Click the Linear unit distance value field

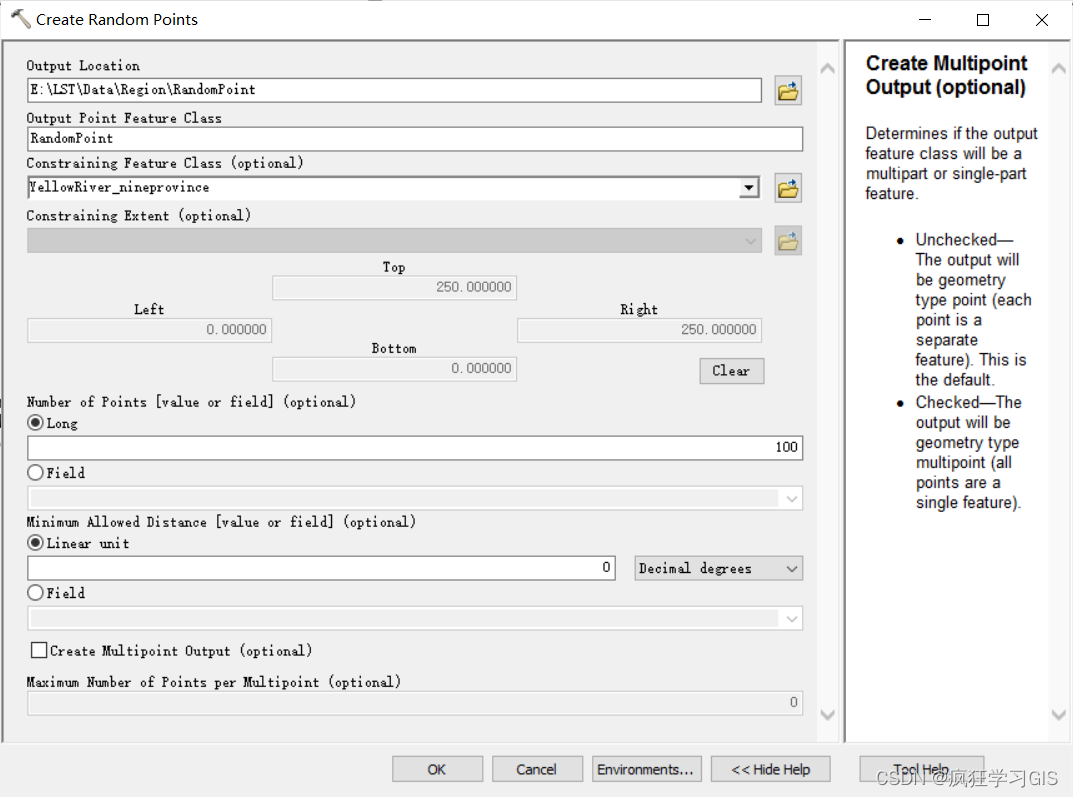[x=322, y=568]
